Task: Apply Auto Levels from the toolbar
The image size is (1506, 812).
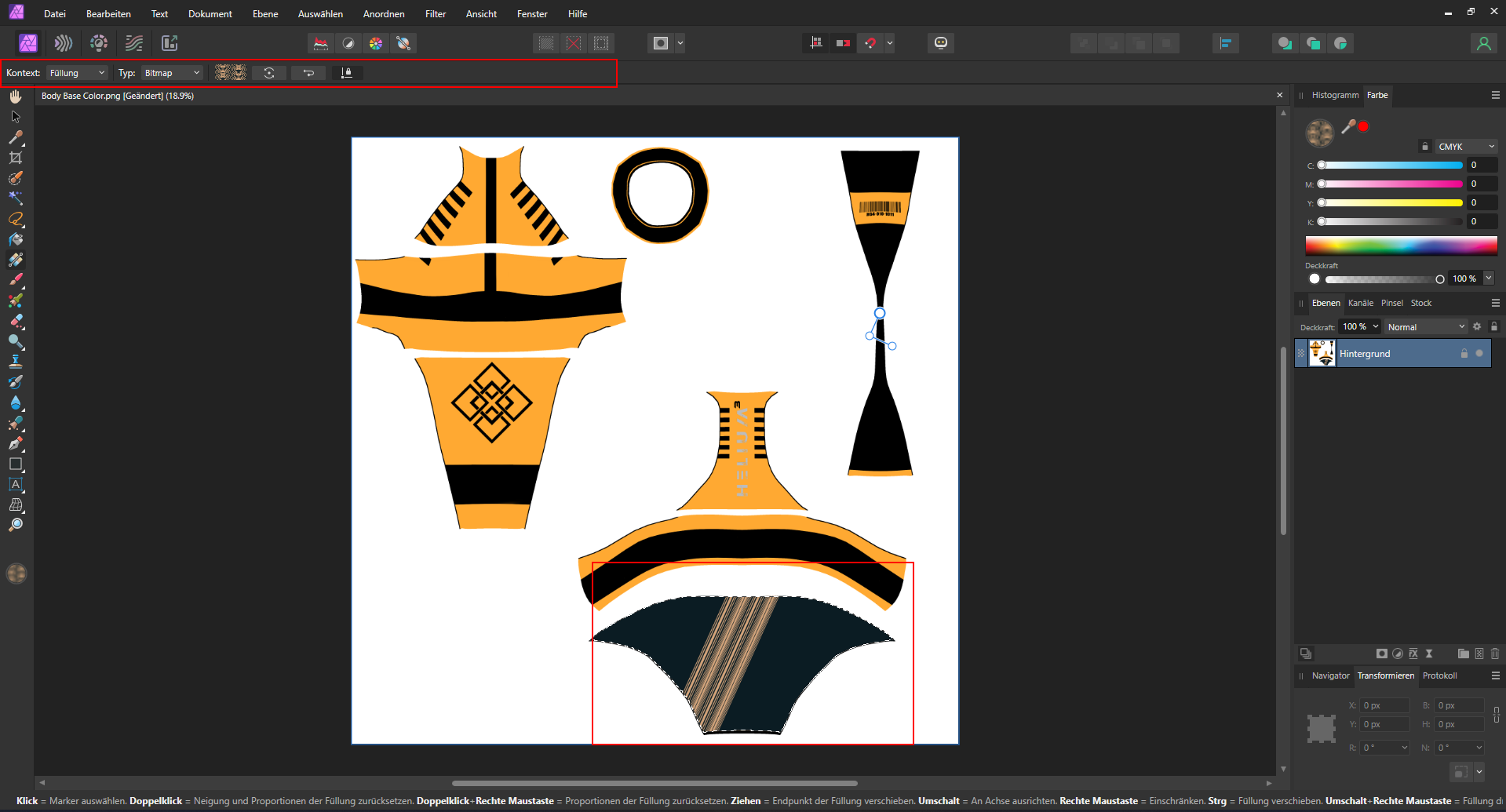Action: pyautogui.click(x=320, y=43)
